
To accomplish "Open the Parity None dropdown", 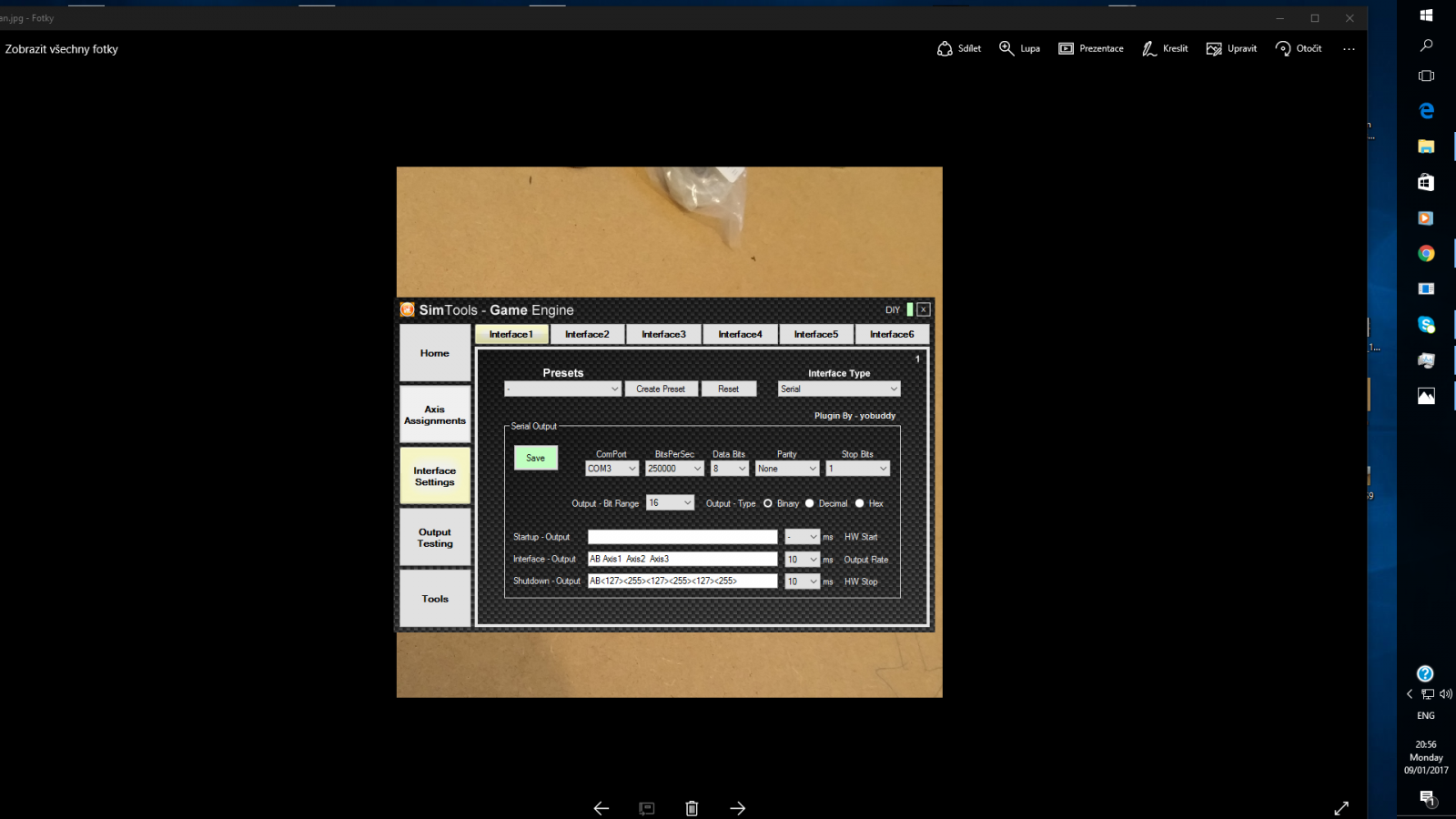I will tap(787, 469).
